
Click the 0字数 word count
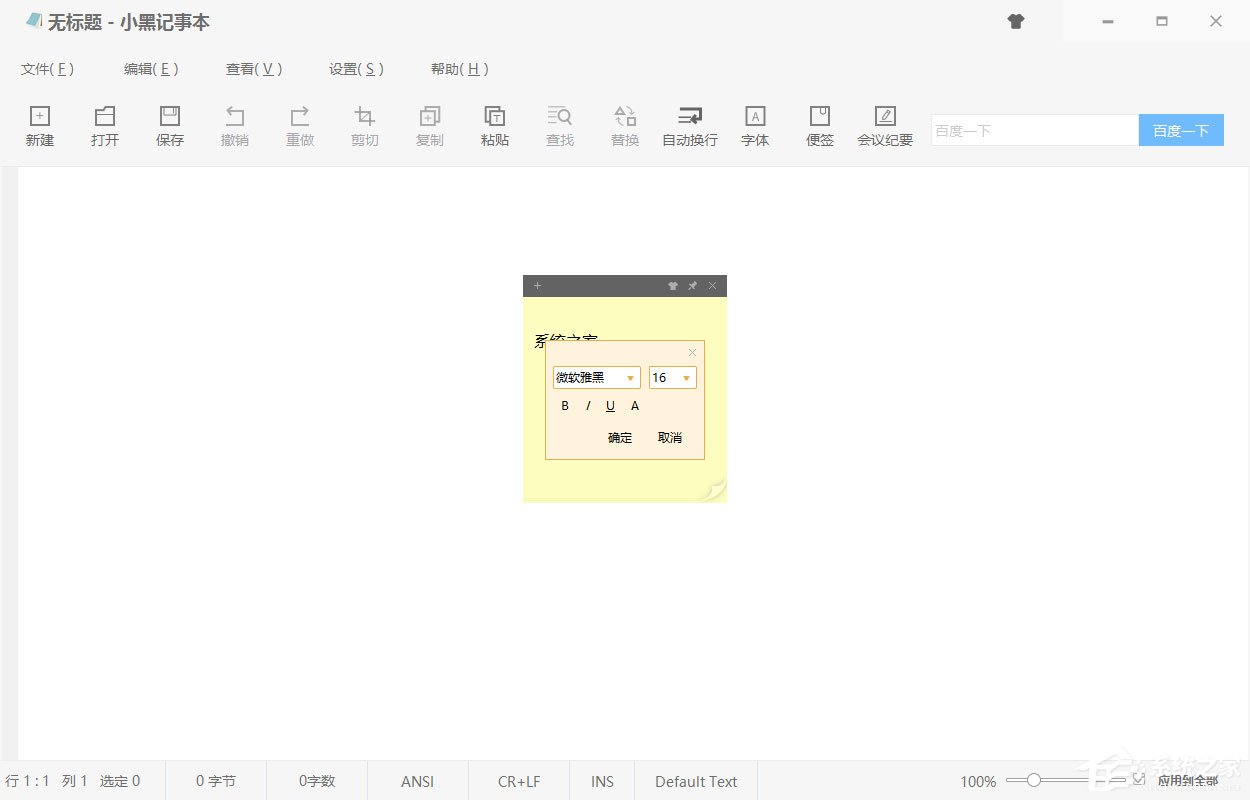[317, 781]
